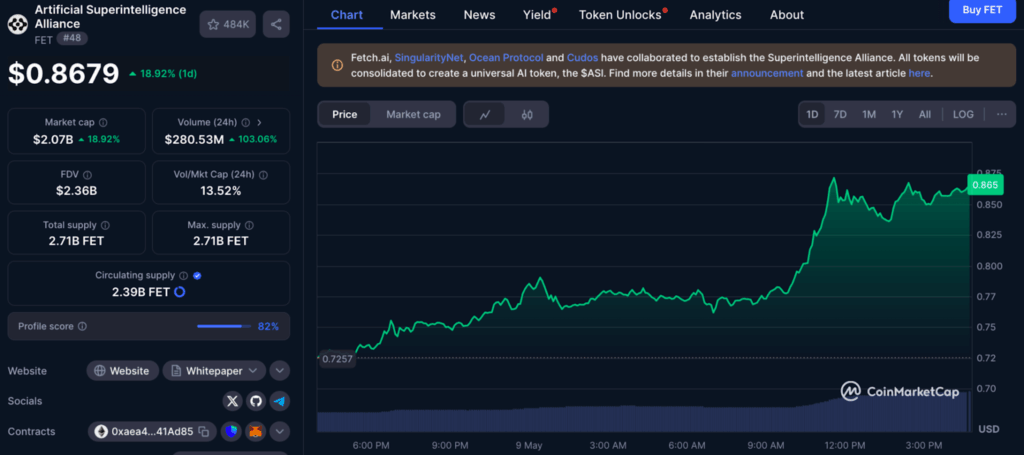This screenshot has height=455, width=1024.
Task: Open Profile score info icon
Action: (x=82, y=326)
